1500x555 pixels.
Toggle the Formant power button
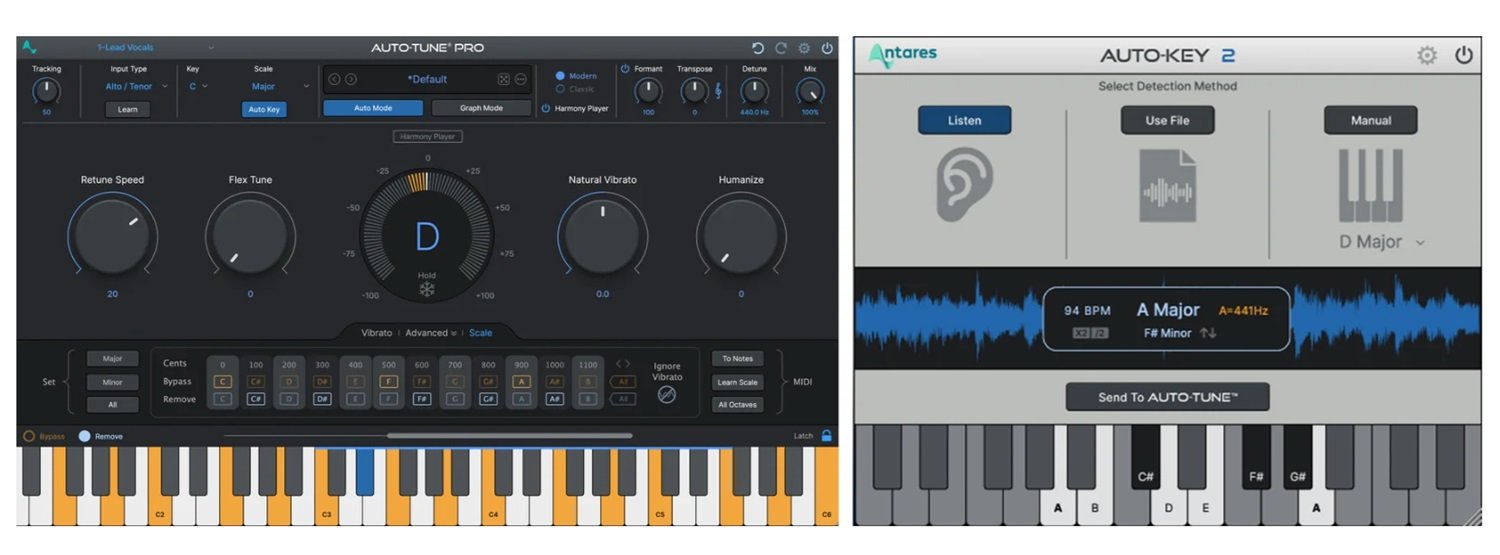click(x=626, y=69)
